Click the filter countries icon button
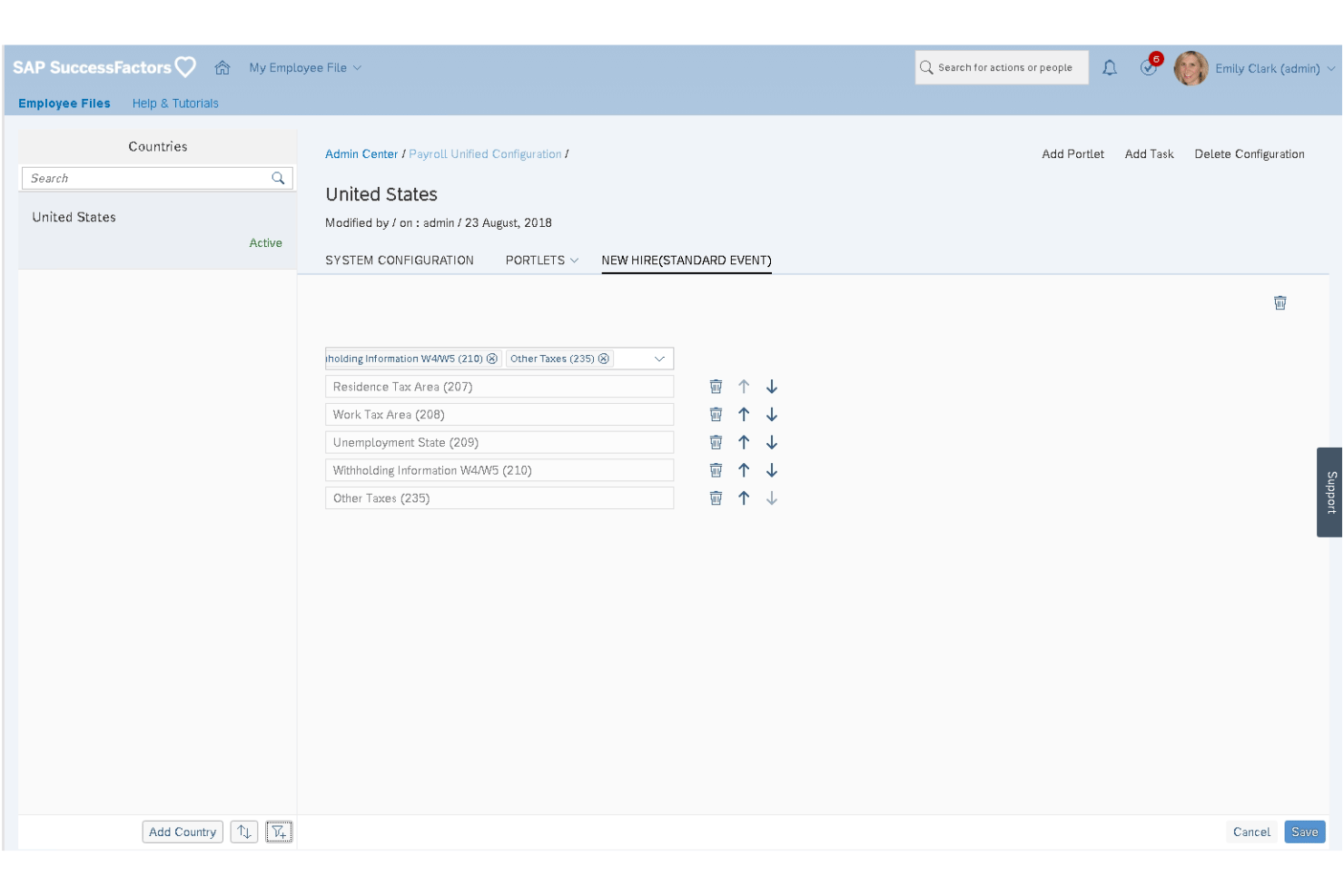Viewport: 1344px width, 896px height. [279, 832]
